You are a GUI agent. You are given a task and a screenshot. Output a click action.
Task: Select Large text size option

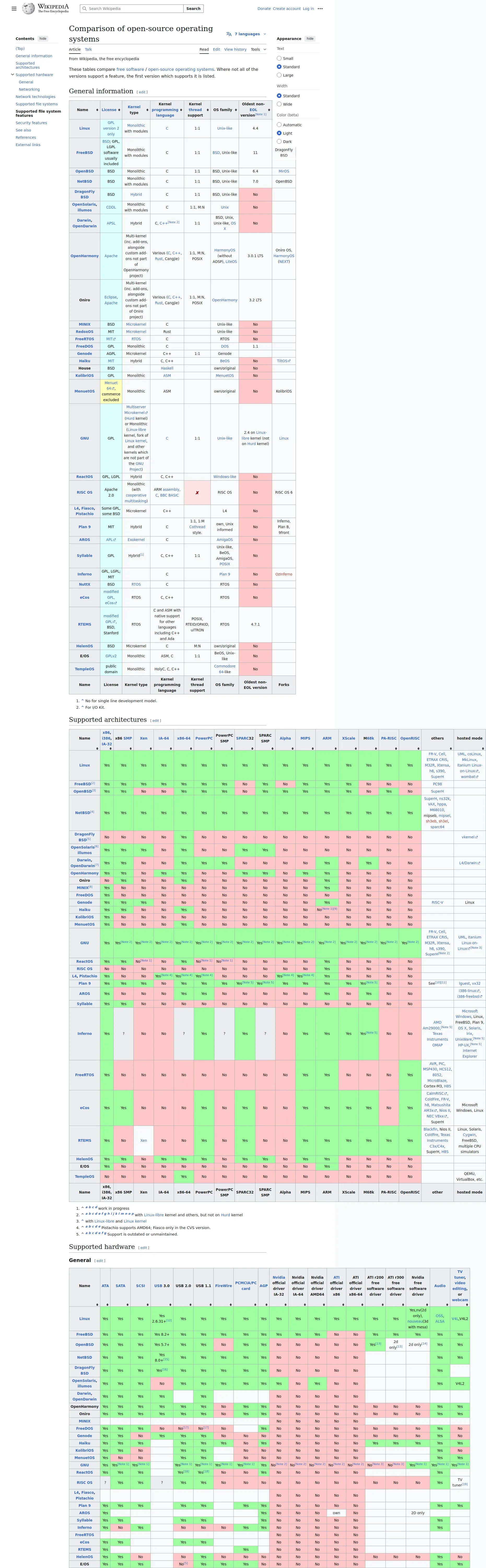point(279,75)
